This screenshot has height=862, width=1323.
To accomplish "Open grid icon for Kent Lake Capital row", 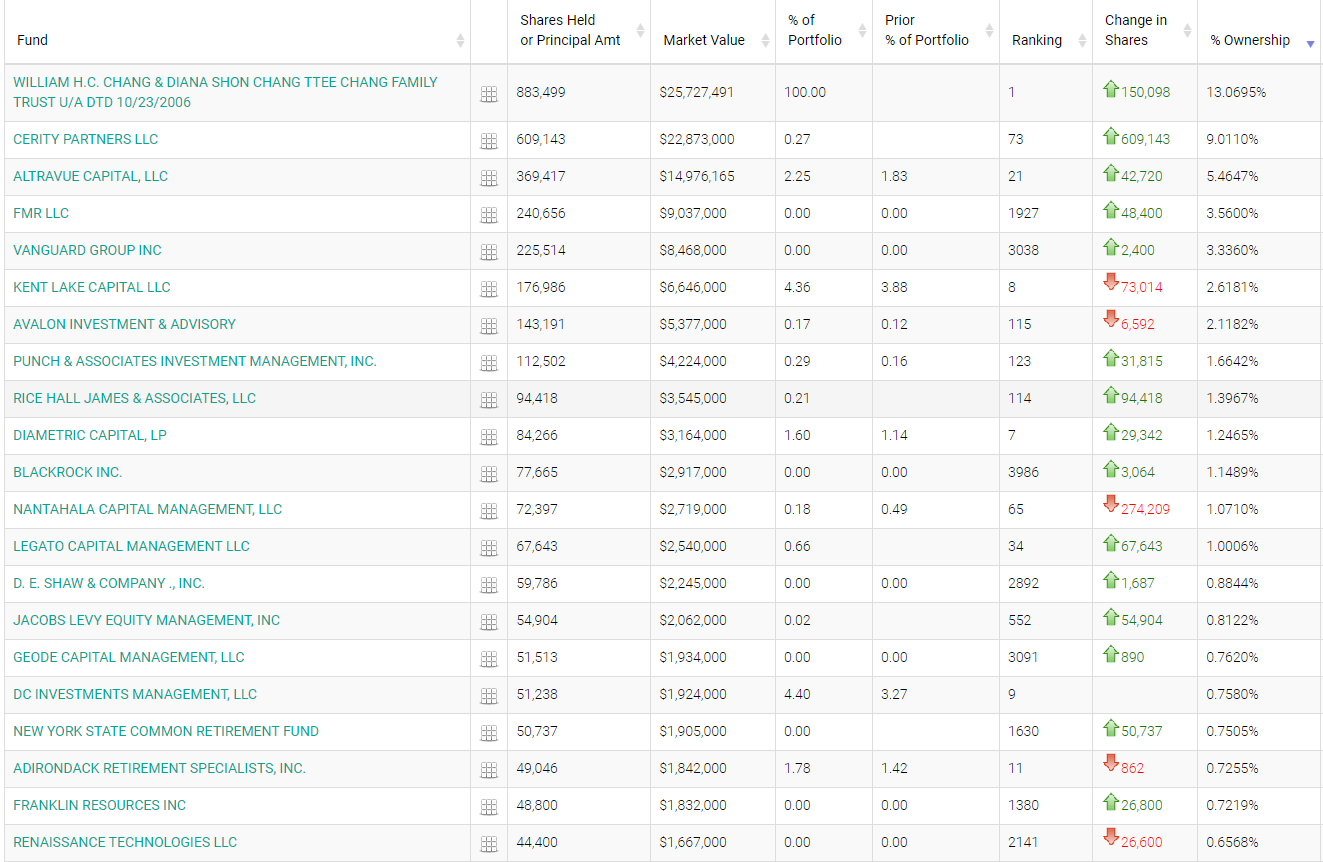I will (x=489, y=289).
